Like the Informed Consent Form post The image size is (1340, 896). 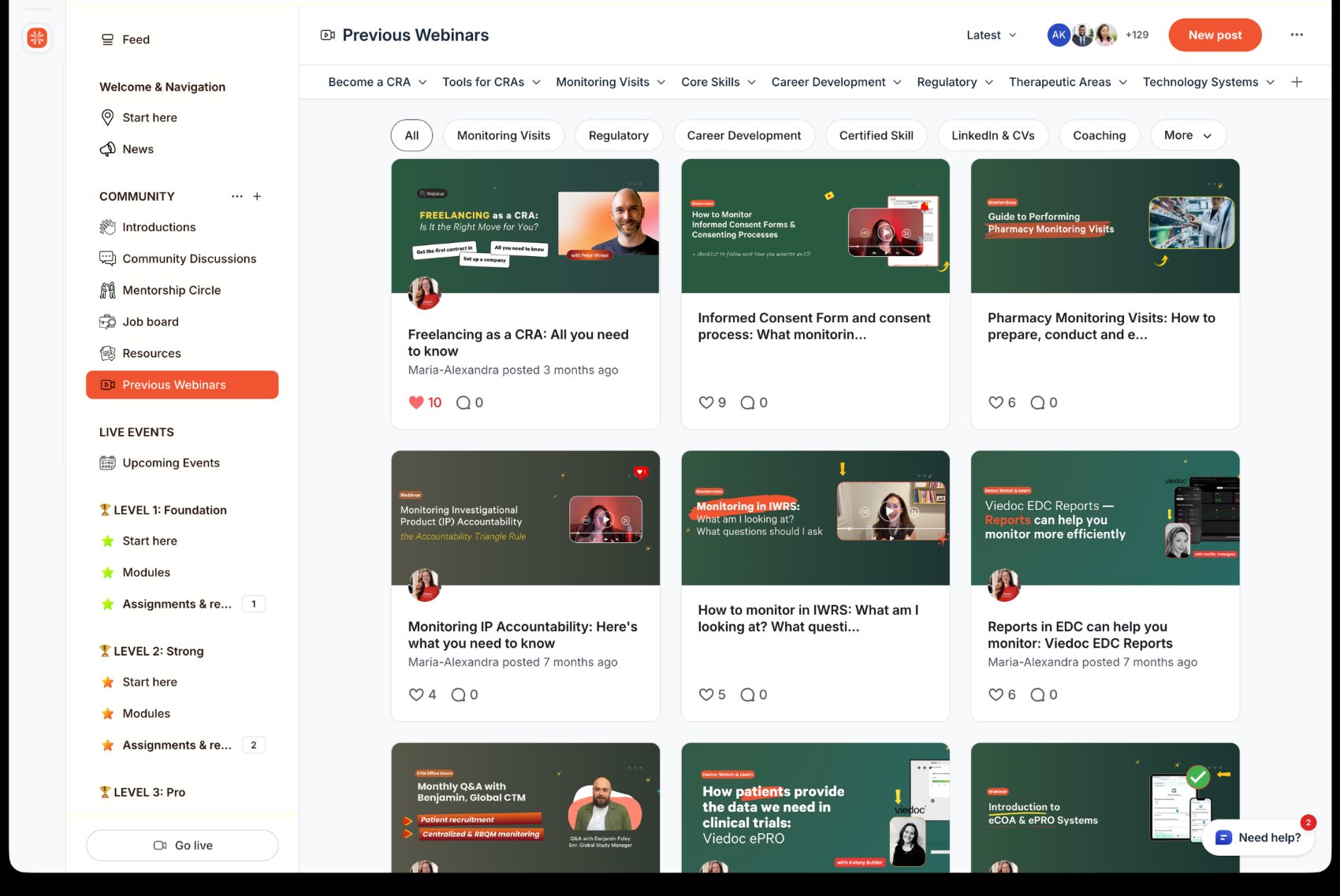[713, 403]
